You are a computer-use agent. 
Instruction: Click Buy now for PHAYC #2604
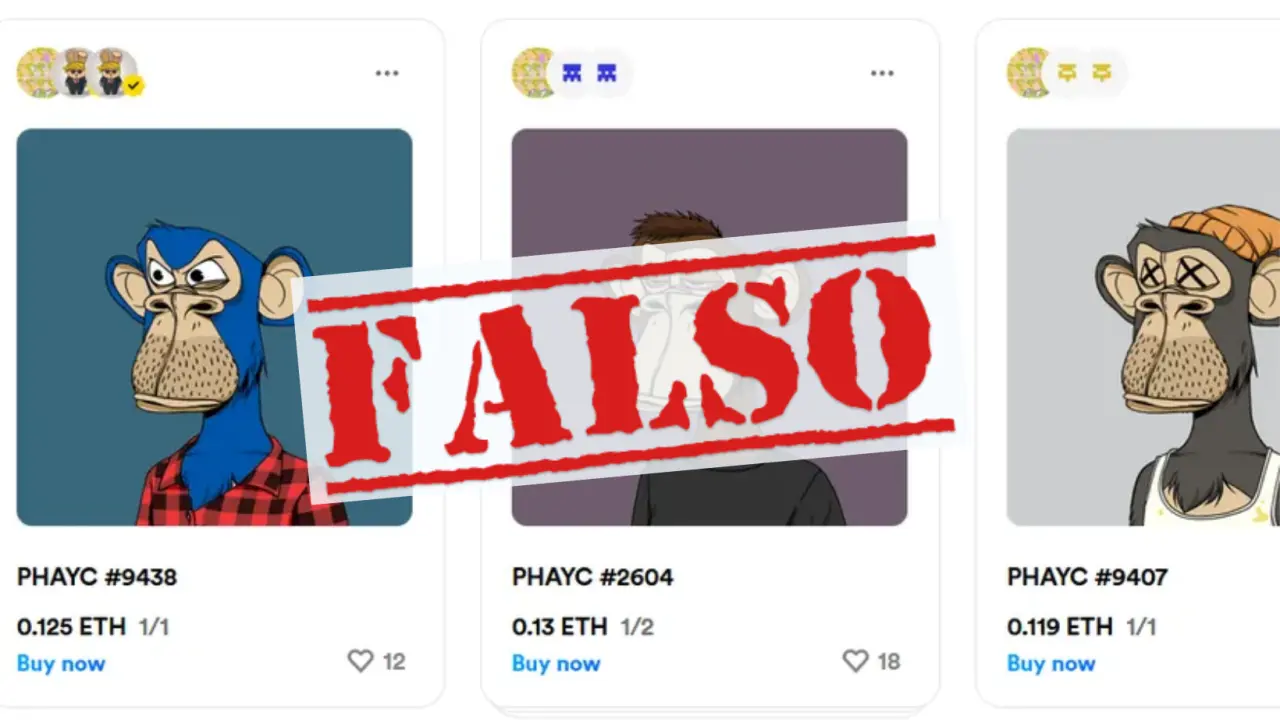556,663
